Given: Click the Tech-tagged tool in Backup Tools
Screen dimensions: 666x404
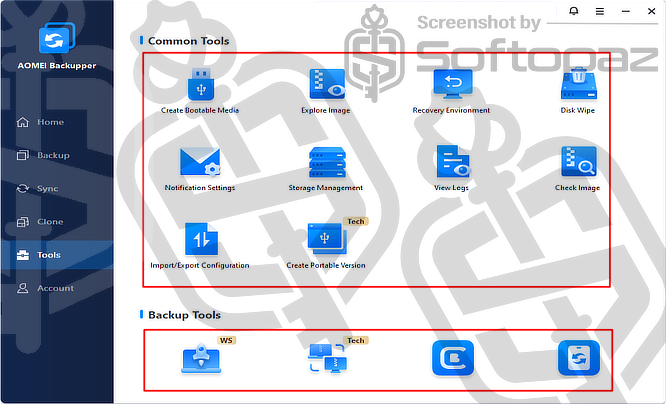Looking at the screenshot, I should coord(326,359).
